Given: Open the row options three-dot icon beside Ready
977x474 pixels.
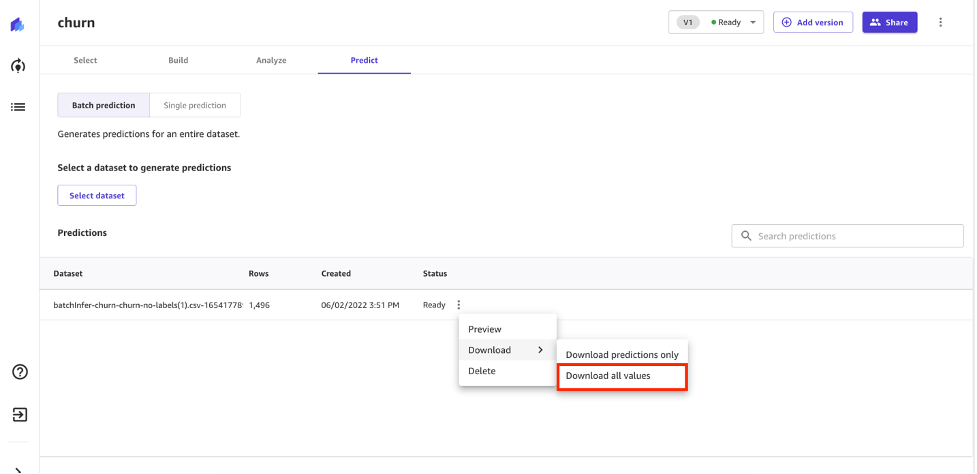Looking at the screenshot, I should (x=459, y=305).
